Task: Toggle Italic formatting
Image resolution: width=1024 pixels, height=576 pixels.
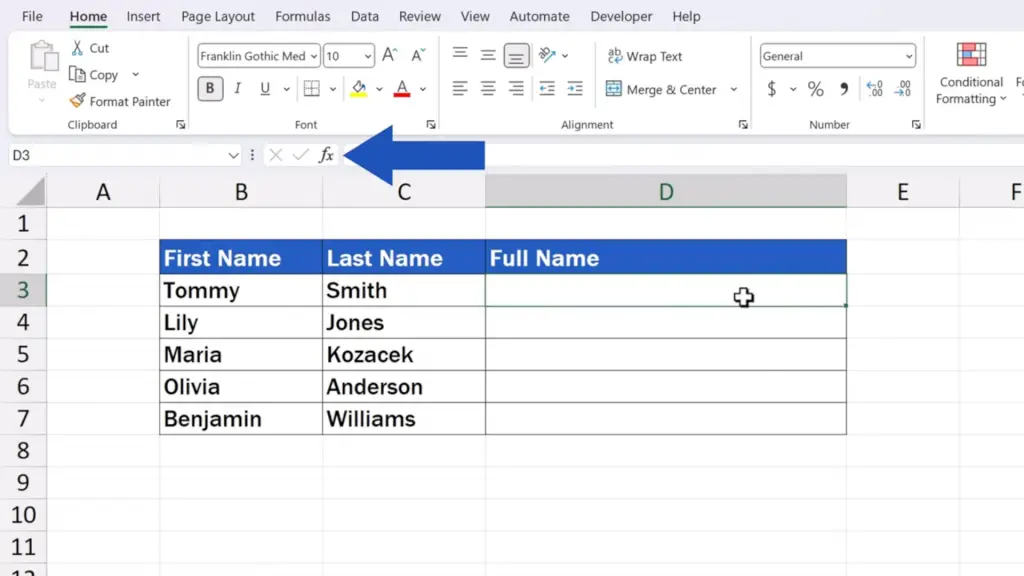Action: click(238, 88)
